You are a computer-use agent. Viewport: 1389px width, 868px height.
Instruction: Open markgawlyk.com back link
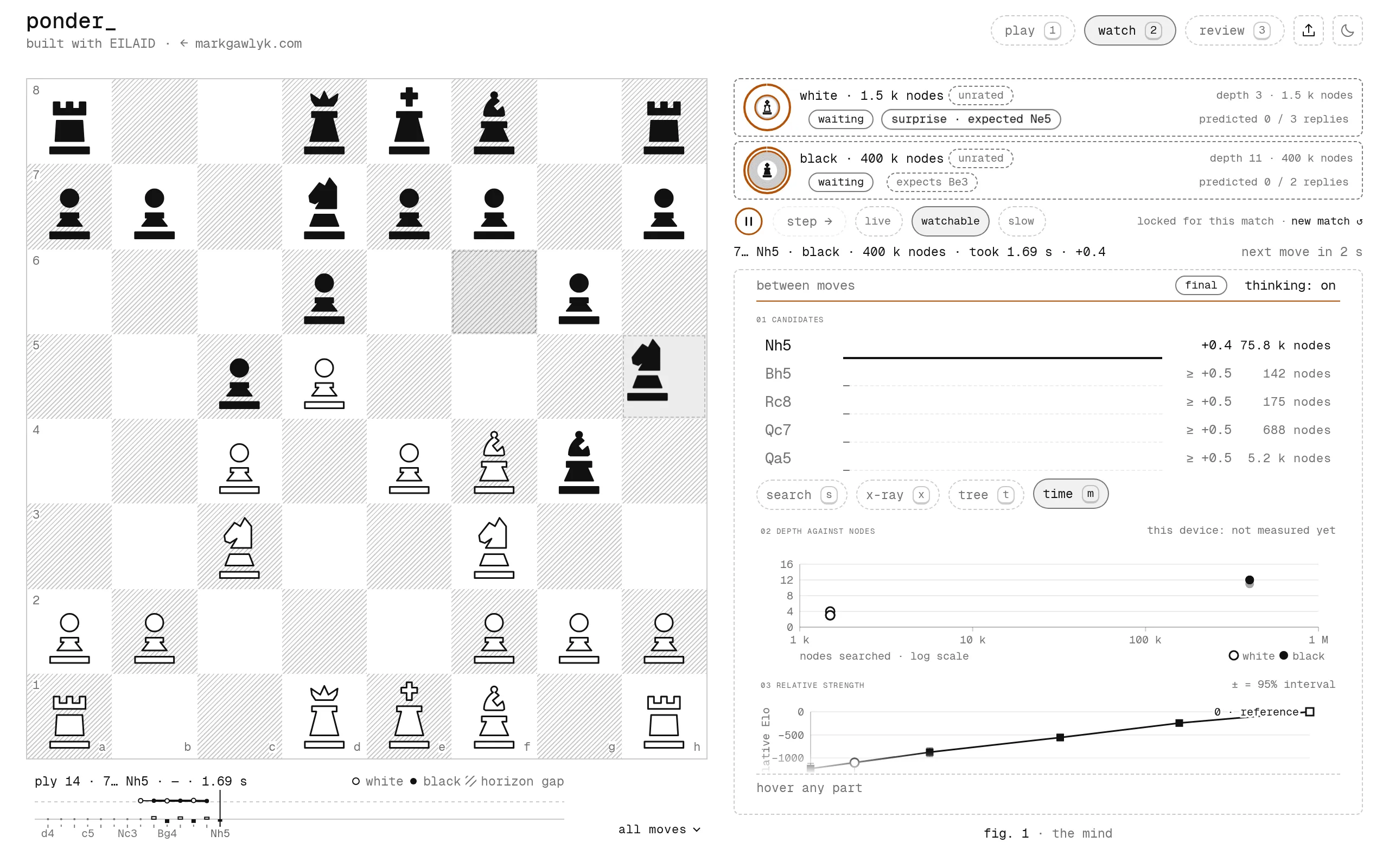[x=240, y=43]
